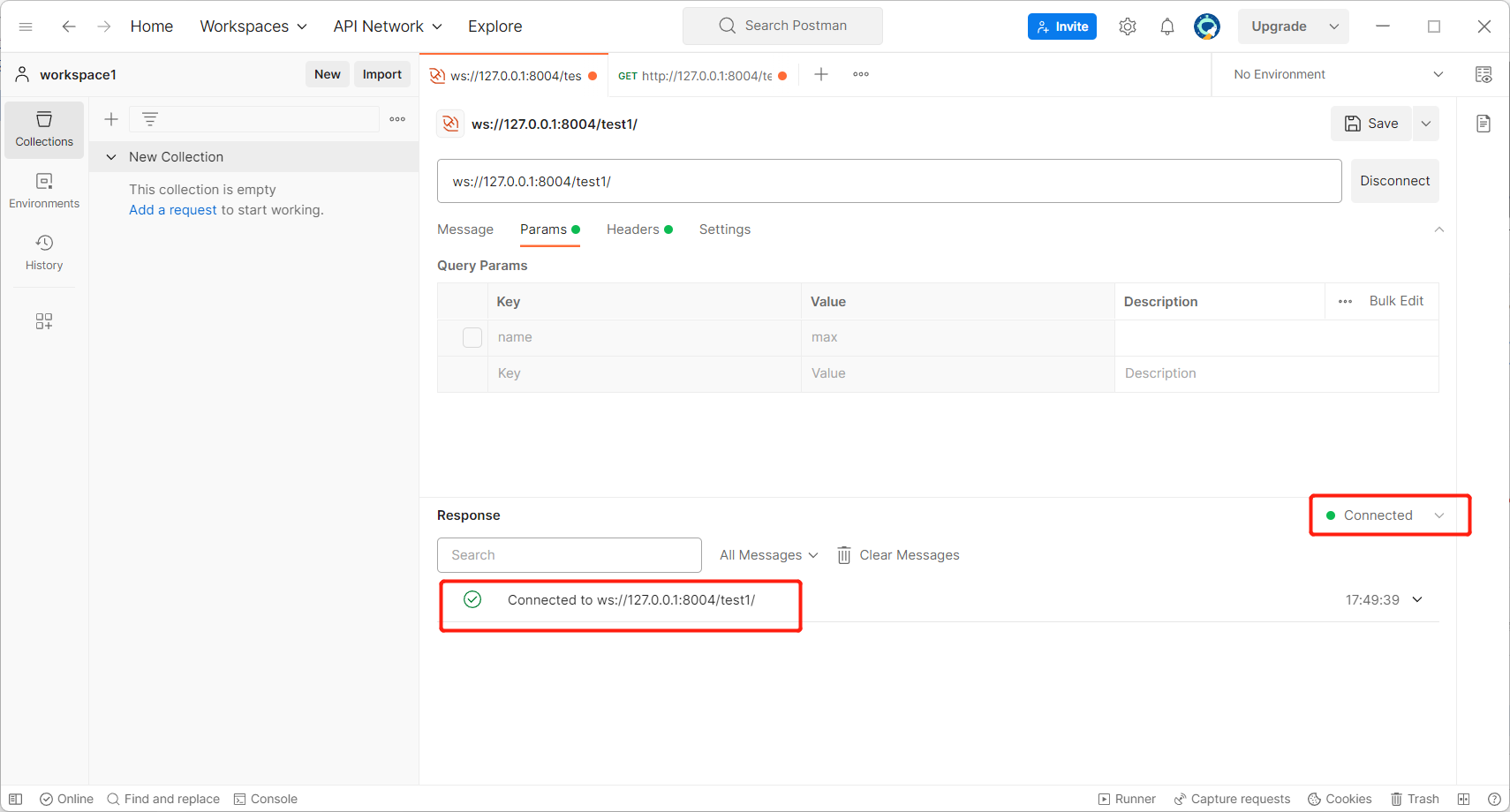
Task: Click the max value cell
Action: [958, 337]
